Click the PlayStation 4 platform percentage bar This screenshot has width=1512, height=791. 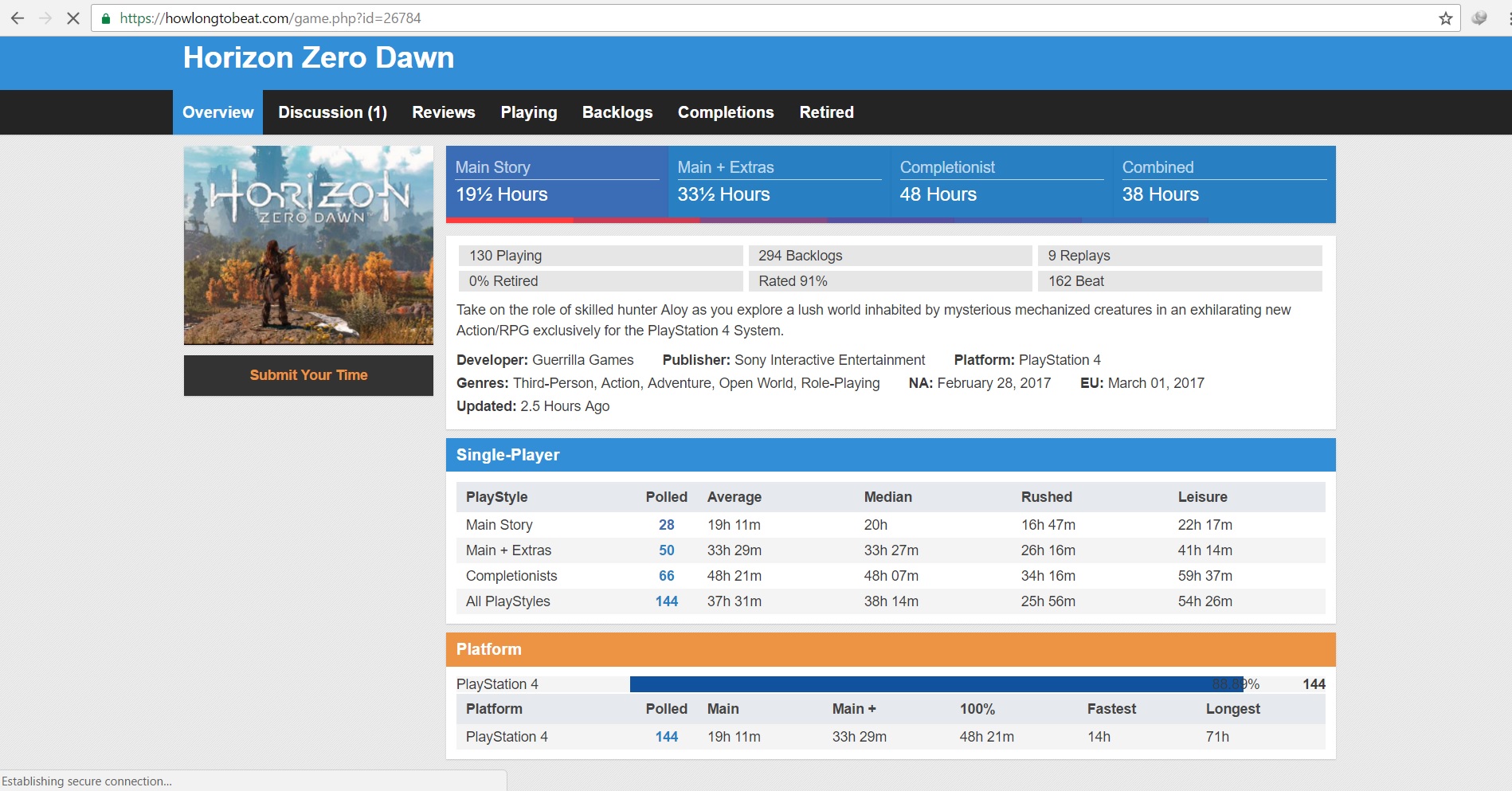pos(936,684)
